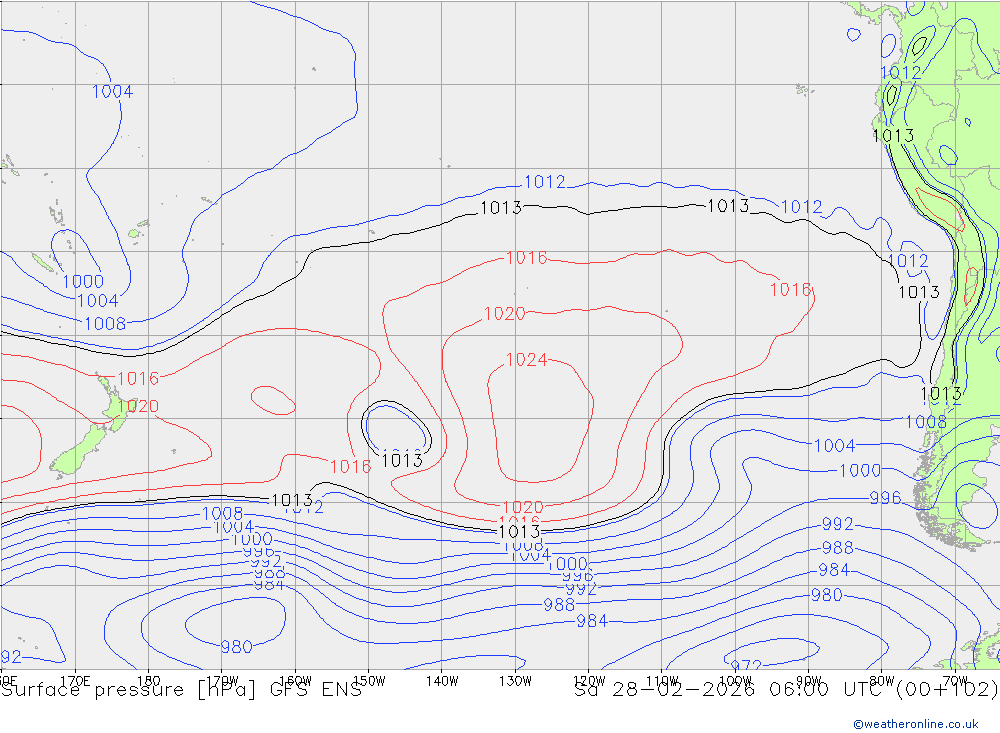Image resolution: width=1000 pixels, height=733 pixels.
Task: Click the 1008 label off the Chilean coast
Action: [926, 422]
